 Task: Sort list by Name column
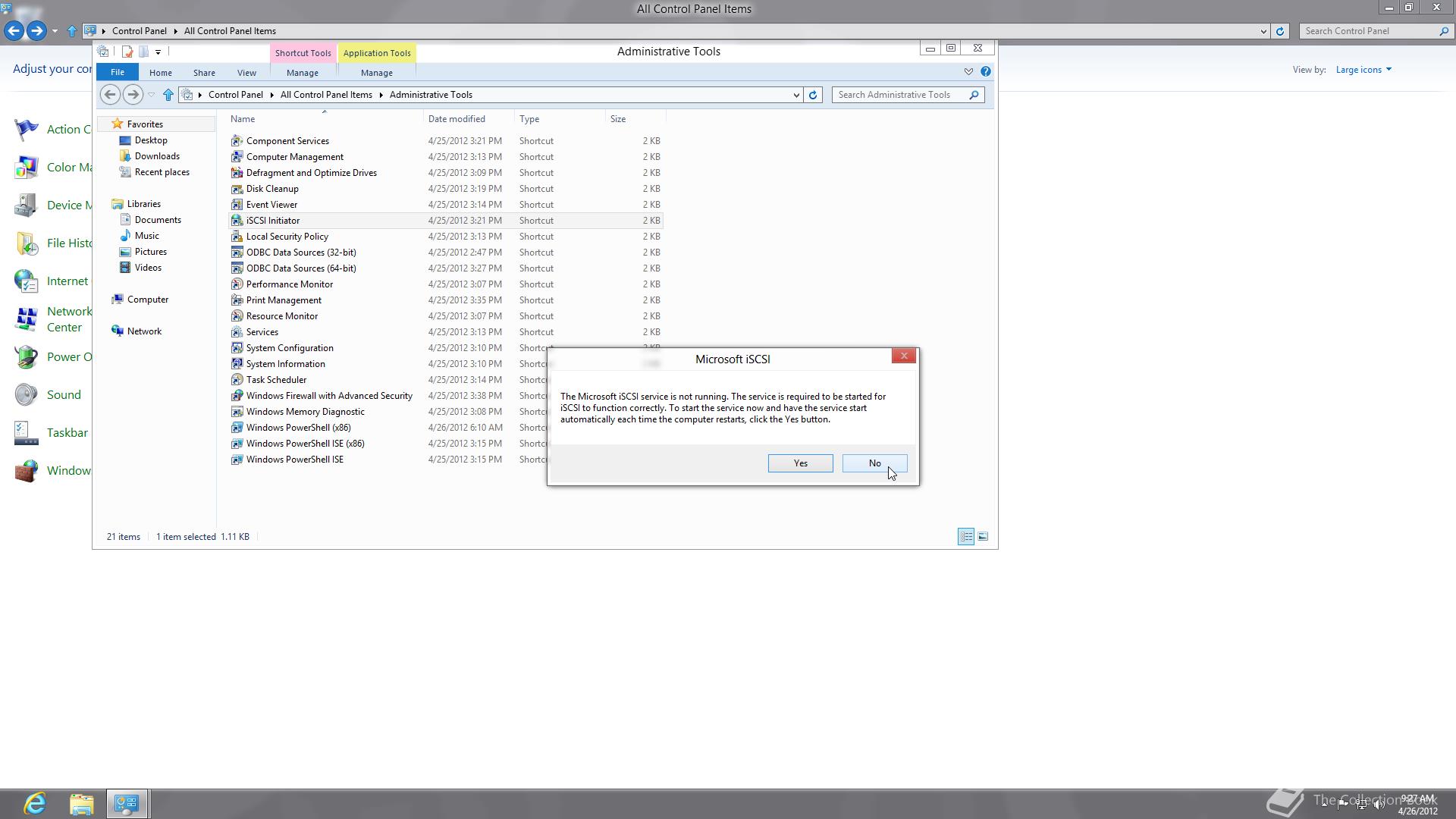(x=326, y=119)
